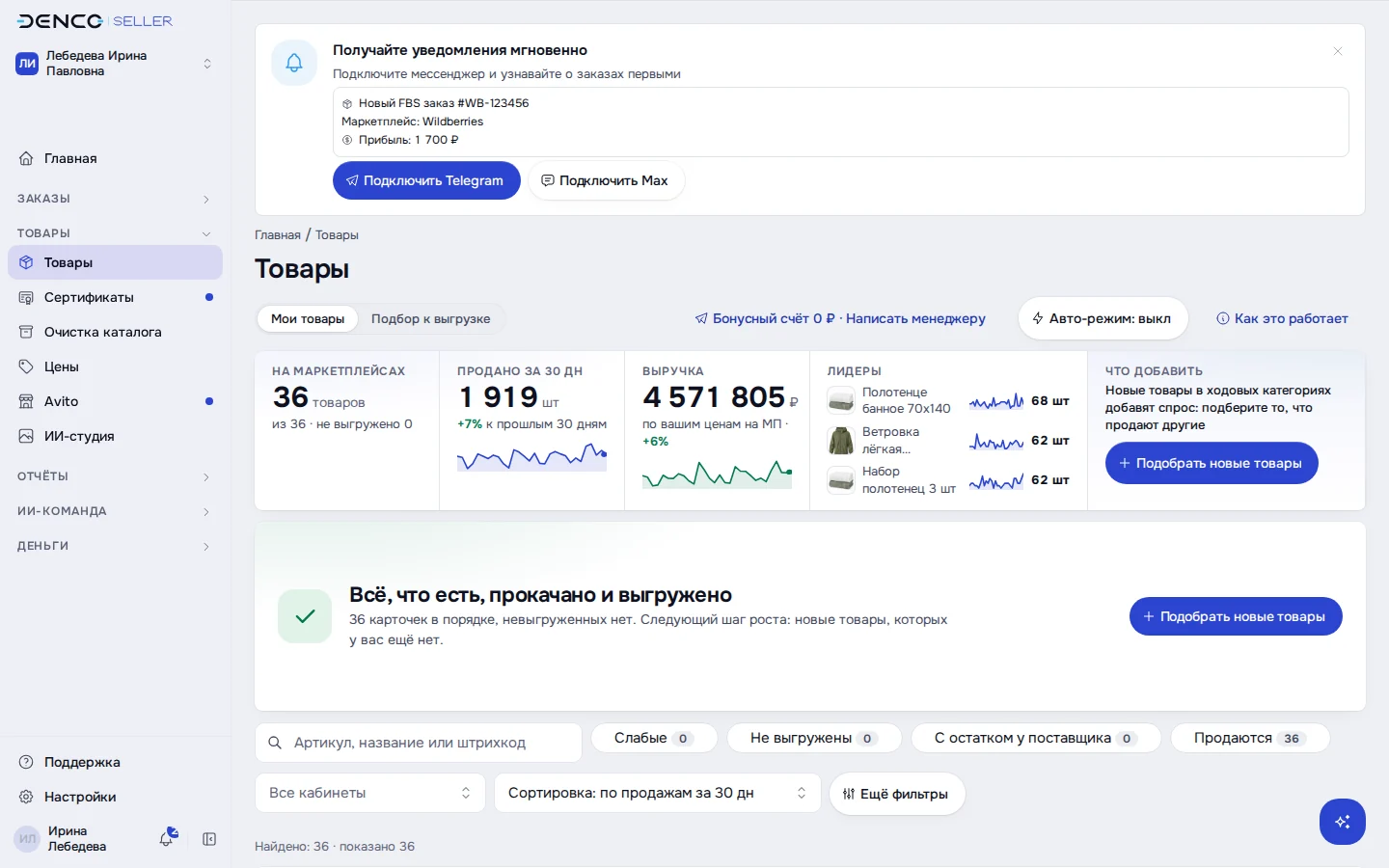Toggle the Слабые filter chip
This screenshot has height=868, width=1389.
point(654,738)
